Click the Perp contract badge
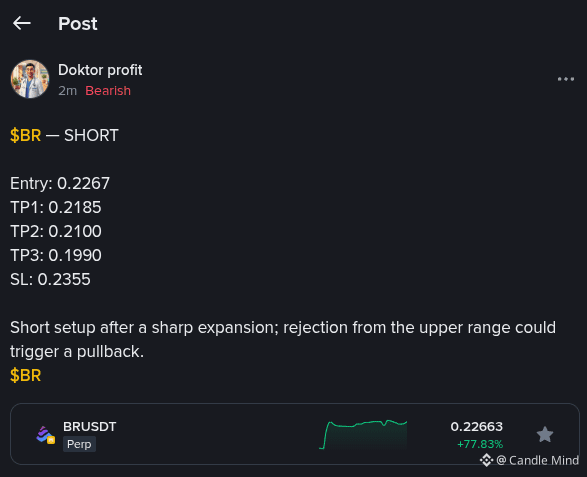This screenshot has width=587, height=477. 79,444
